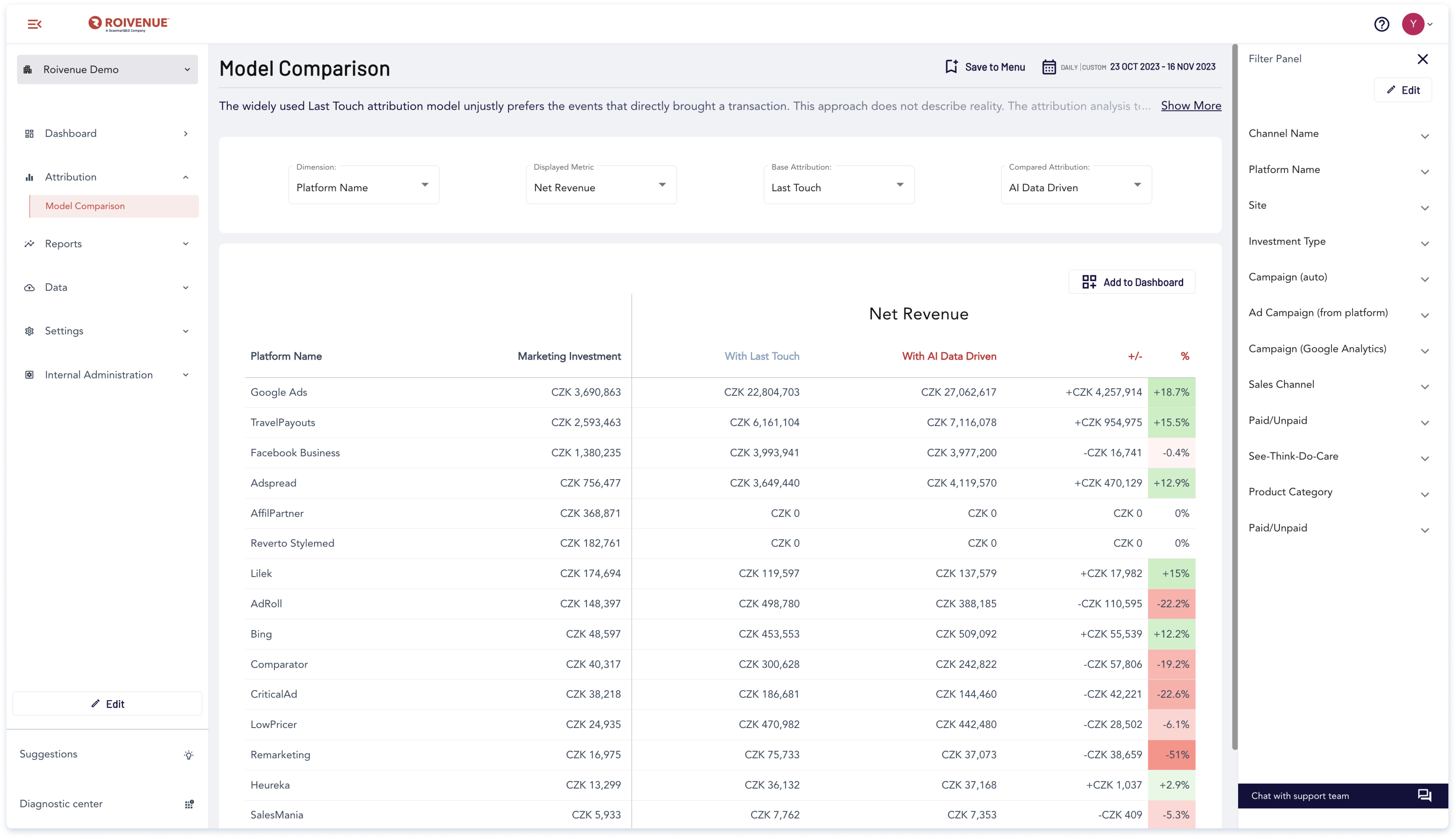Click the main content vertical scrollbar
The image size is (1456, 838).
click(x=1234, y=397)
